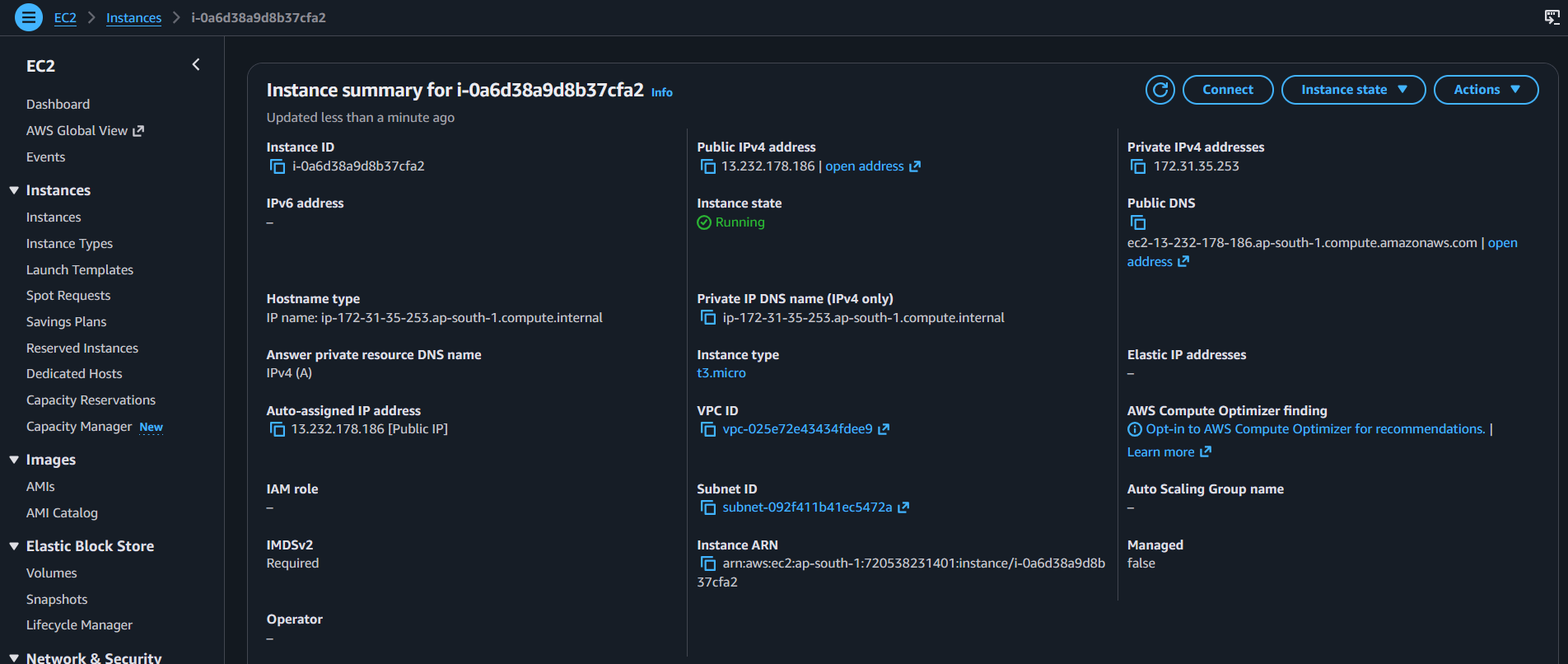Click 'open address' next to Public IPv4
This screenshot has width=1568, height=664.
pos(865,166)
